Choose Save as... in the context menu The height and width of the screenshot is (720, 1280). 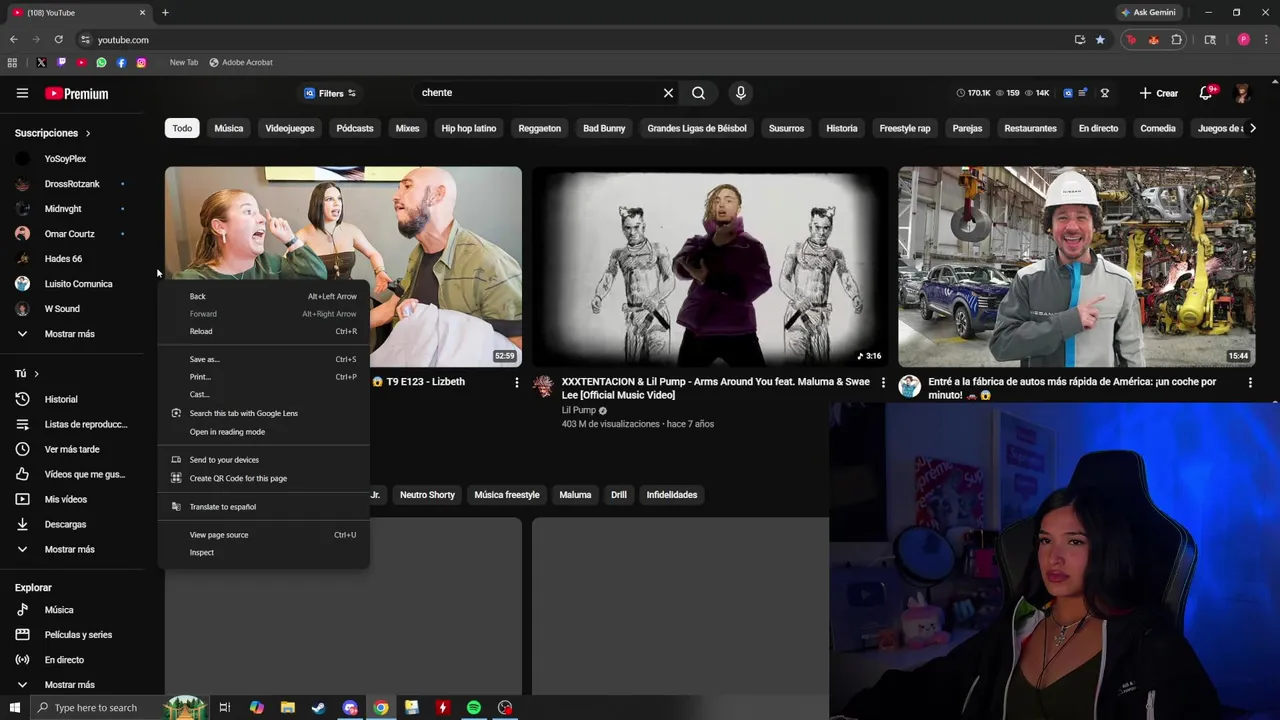point(264,359)
